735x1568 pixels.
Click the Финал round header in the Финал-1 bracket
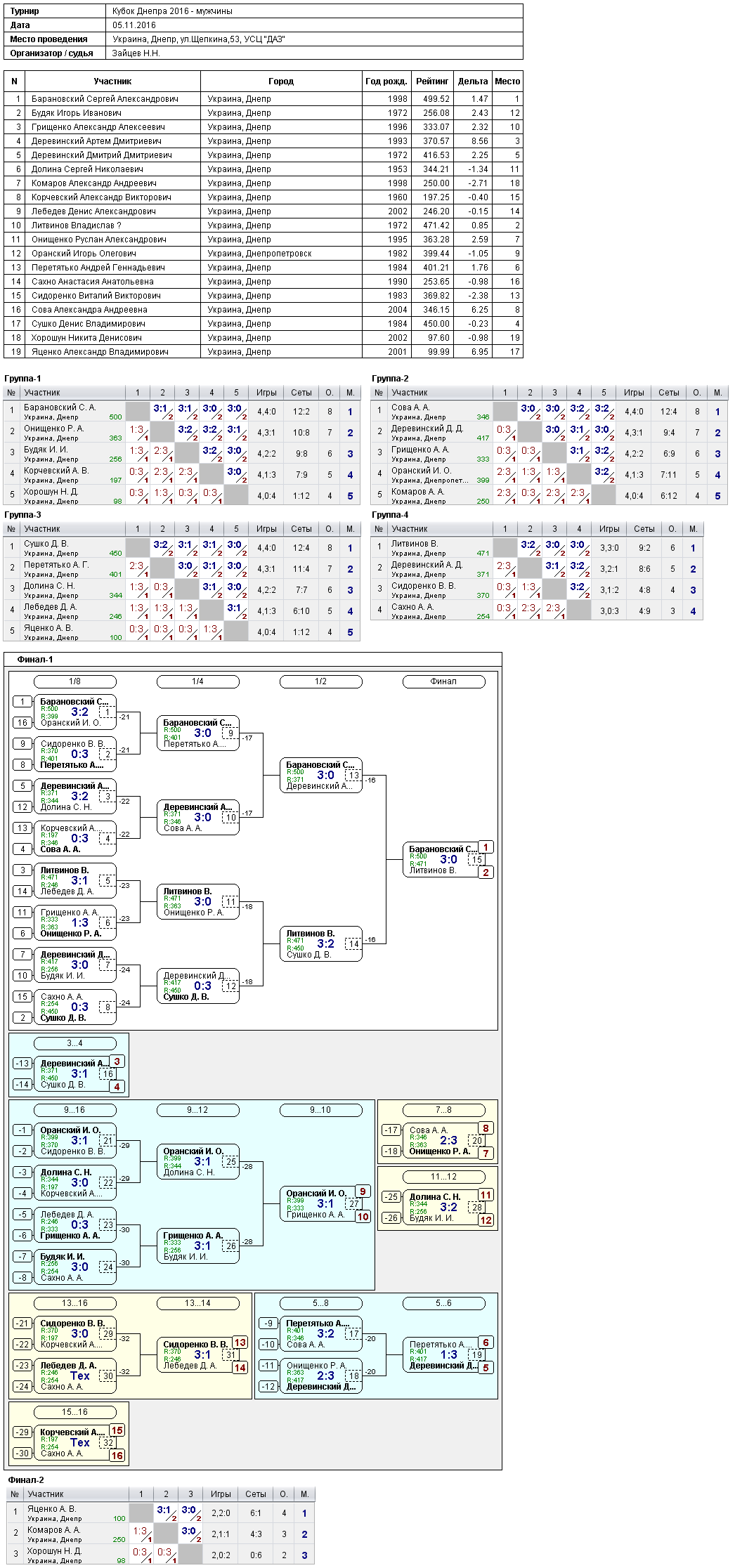pos(443,681)
